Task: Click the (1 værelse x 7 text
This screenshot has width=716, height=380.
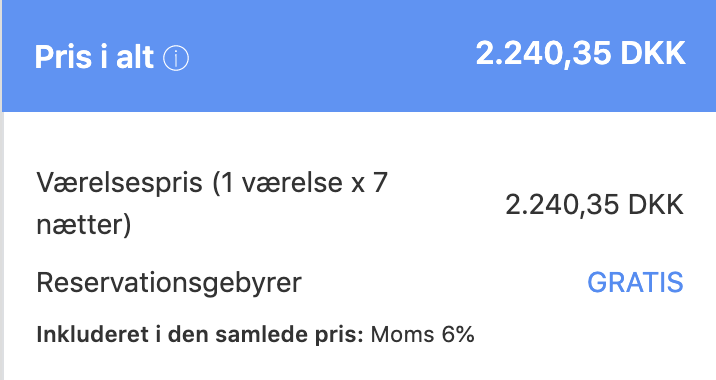Action: click(300, 183)
